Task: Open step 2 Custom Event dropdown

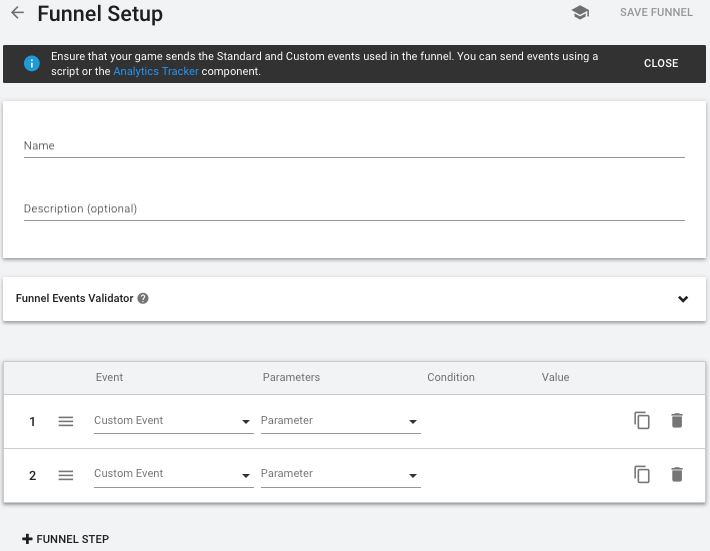Action: tap(172, 474)
